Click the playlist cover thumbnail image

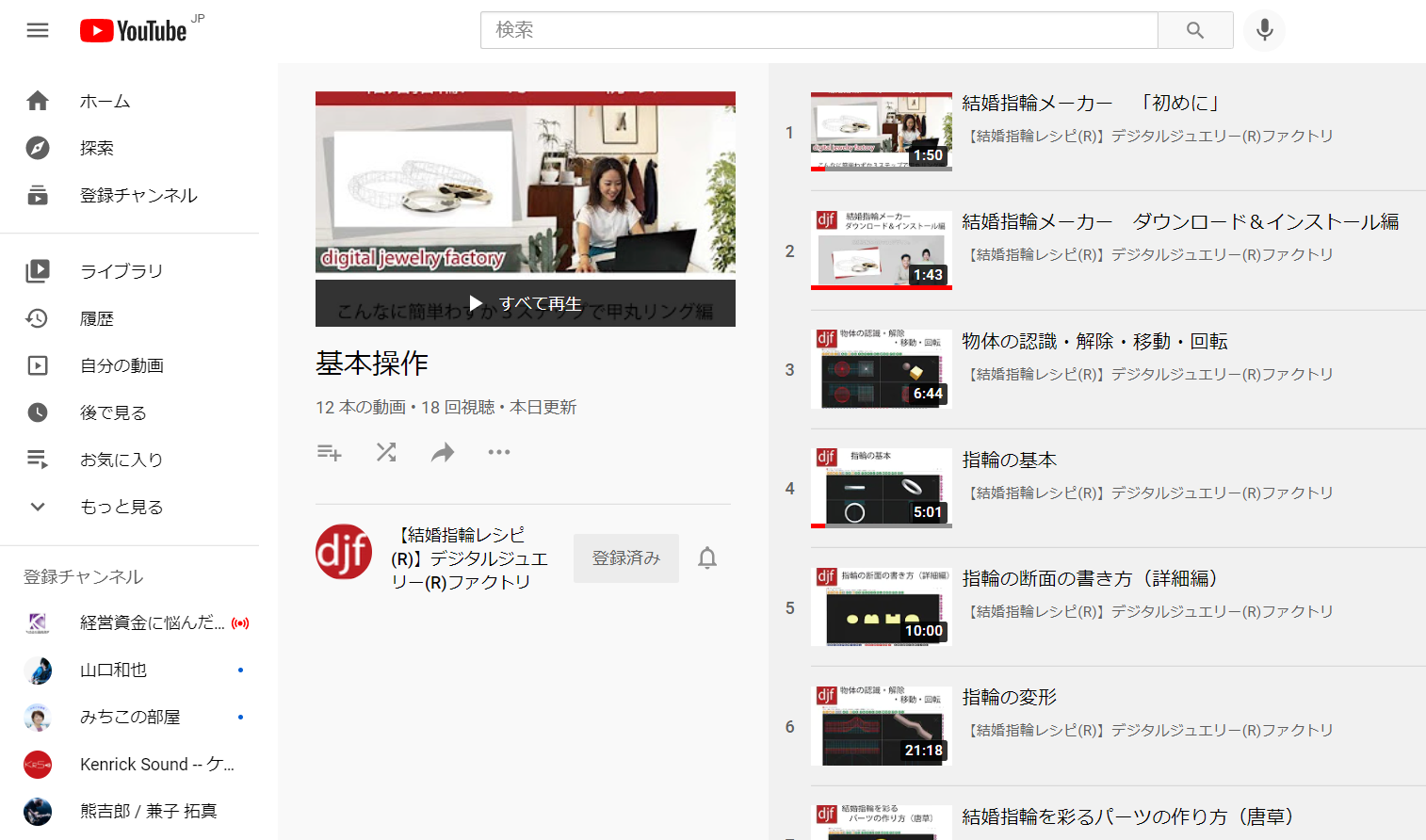[526, 209]
